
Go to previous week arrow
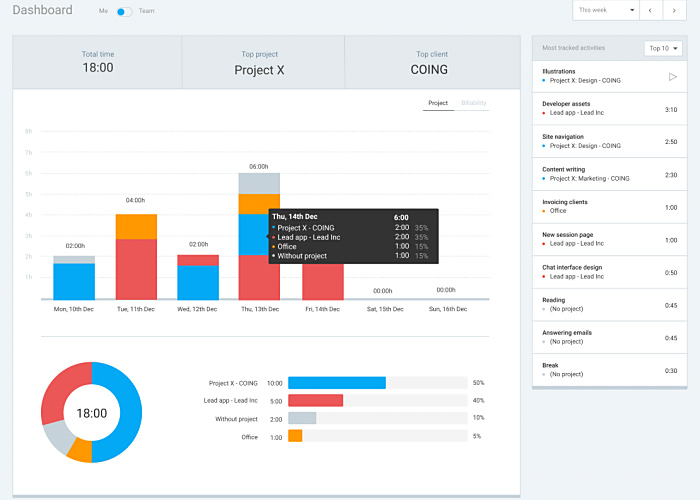pos(650,10)
